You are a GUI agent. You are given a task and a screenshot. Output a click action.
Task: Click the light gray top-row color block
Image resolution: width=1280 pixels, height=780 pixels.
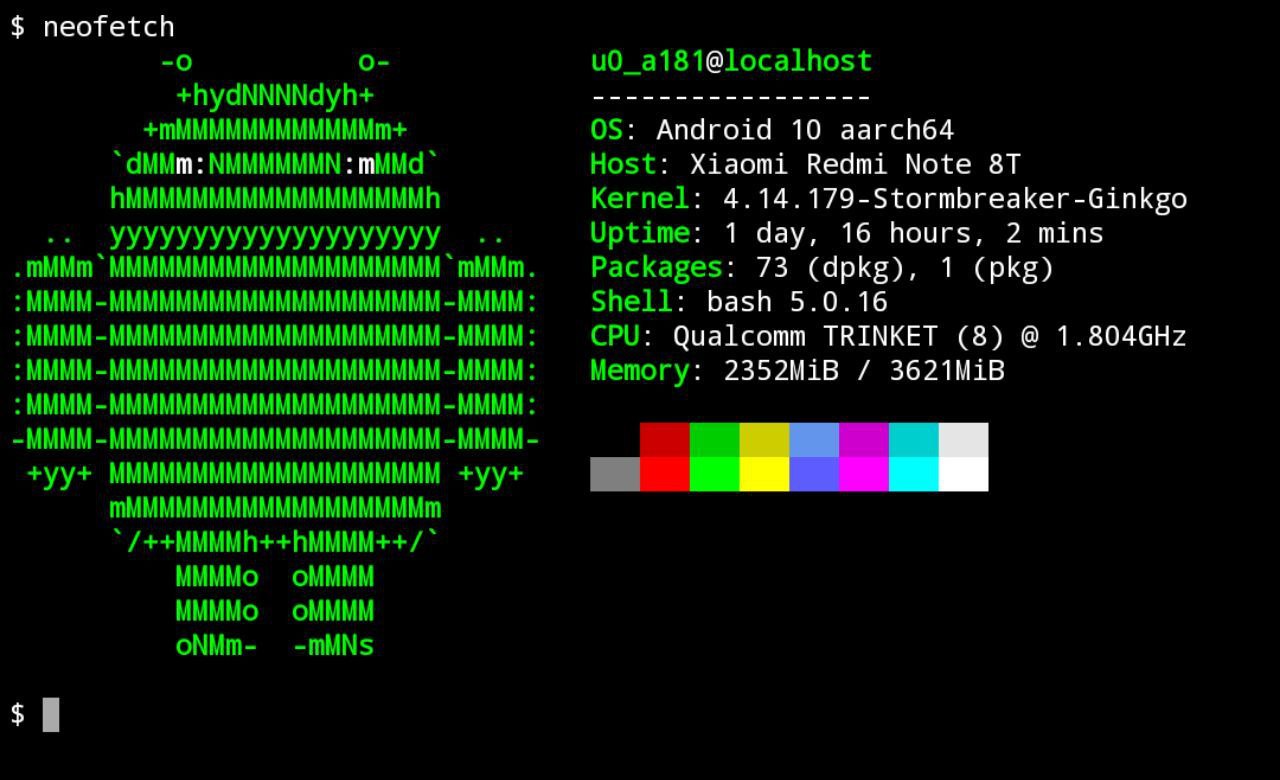pyautogui.click(x=964, y=440)
